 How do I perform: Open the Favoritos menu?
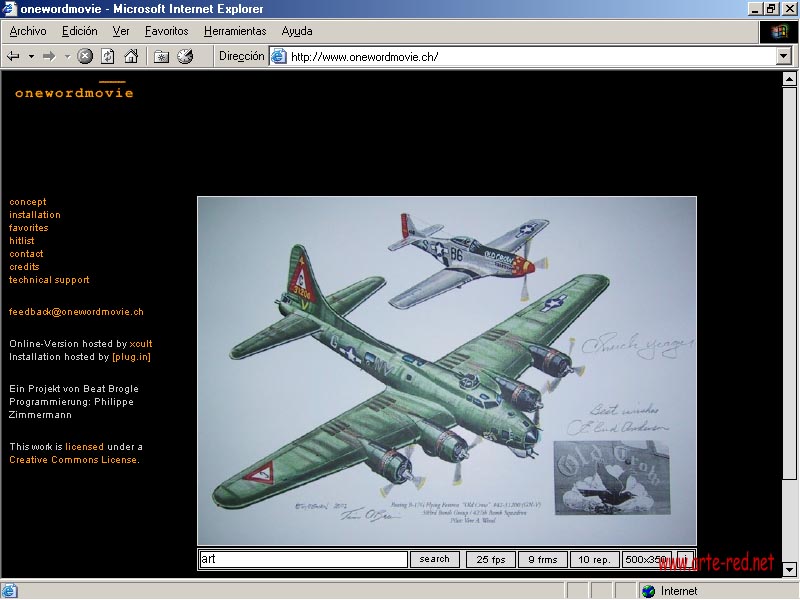coord(166,31)
